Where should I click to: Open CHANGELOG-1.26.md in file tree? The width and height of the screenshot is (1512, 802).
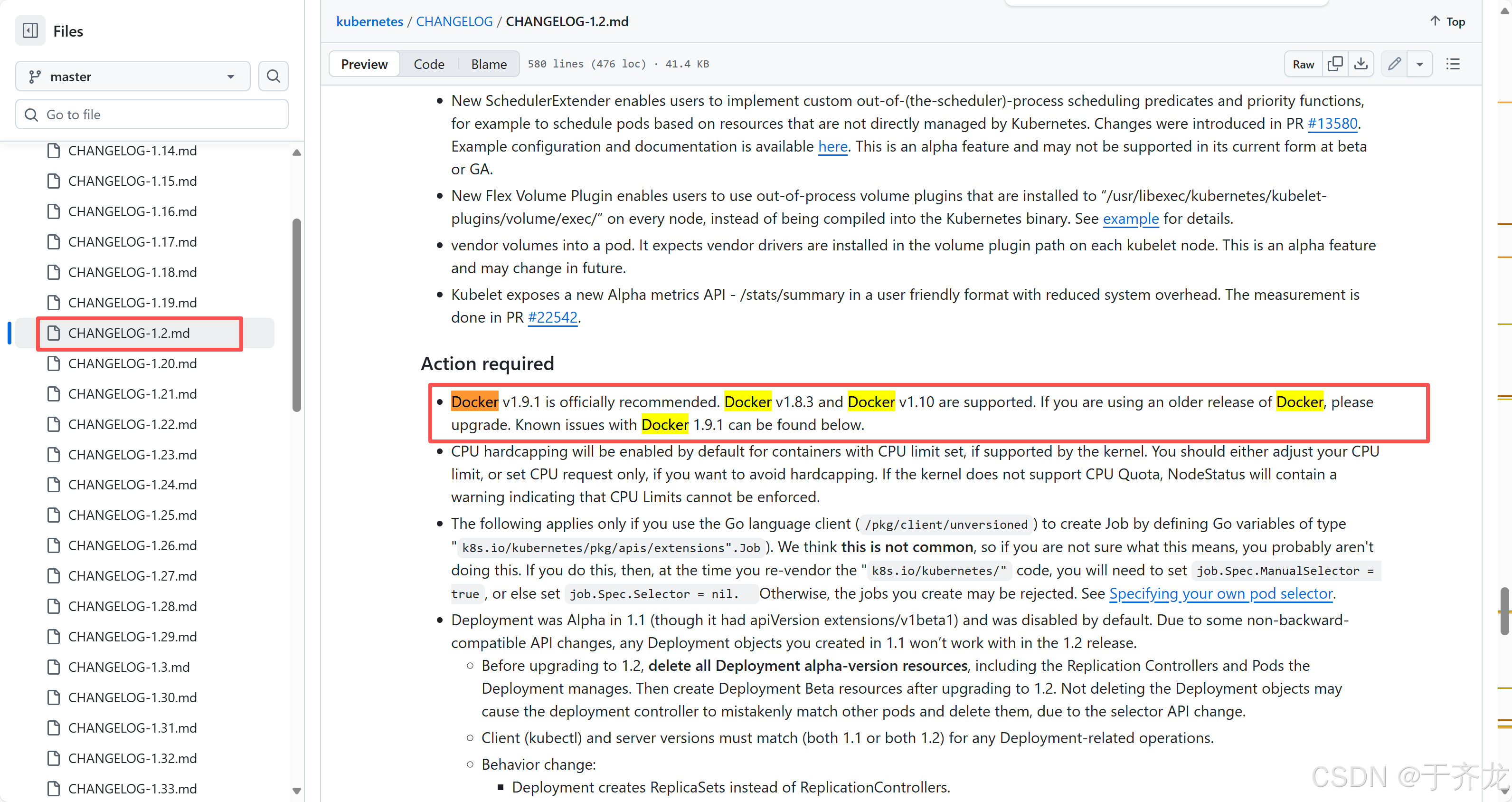point(132,545)
